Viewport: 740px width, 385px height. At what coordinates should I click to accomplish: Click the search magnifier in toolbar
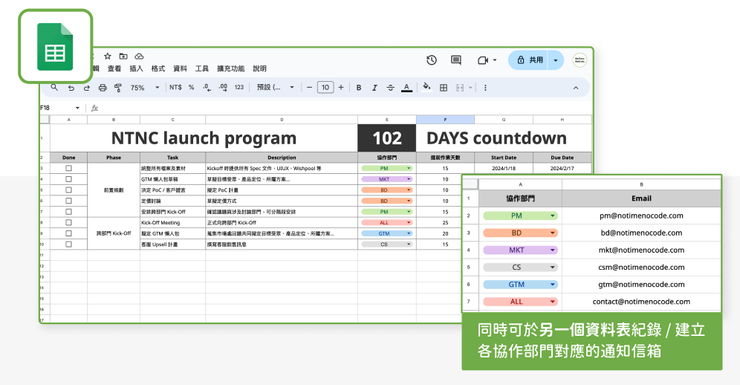[x=55, y=87]
